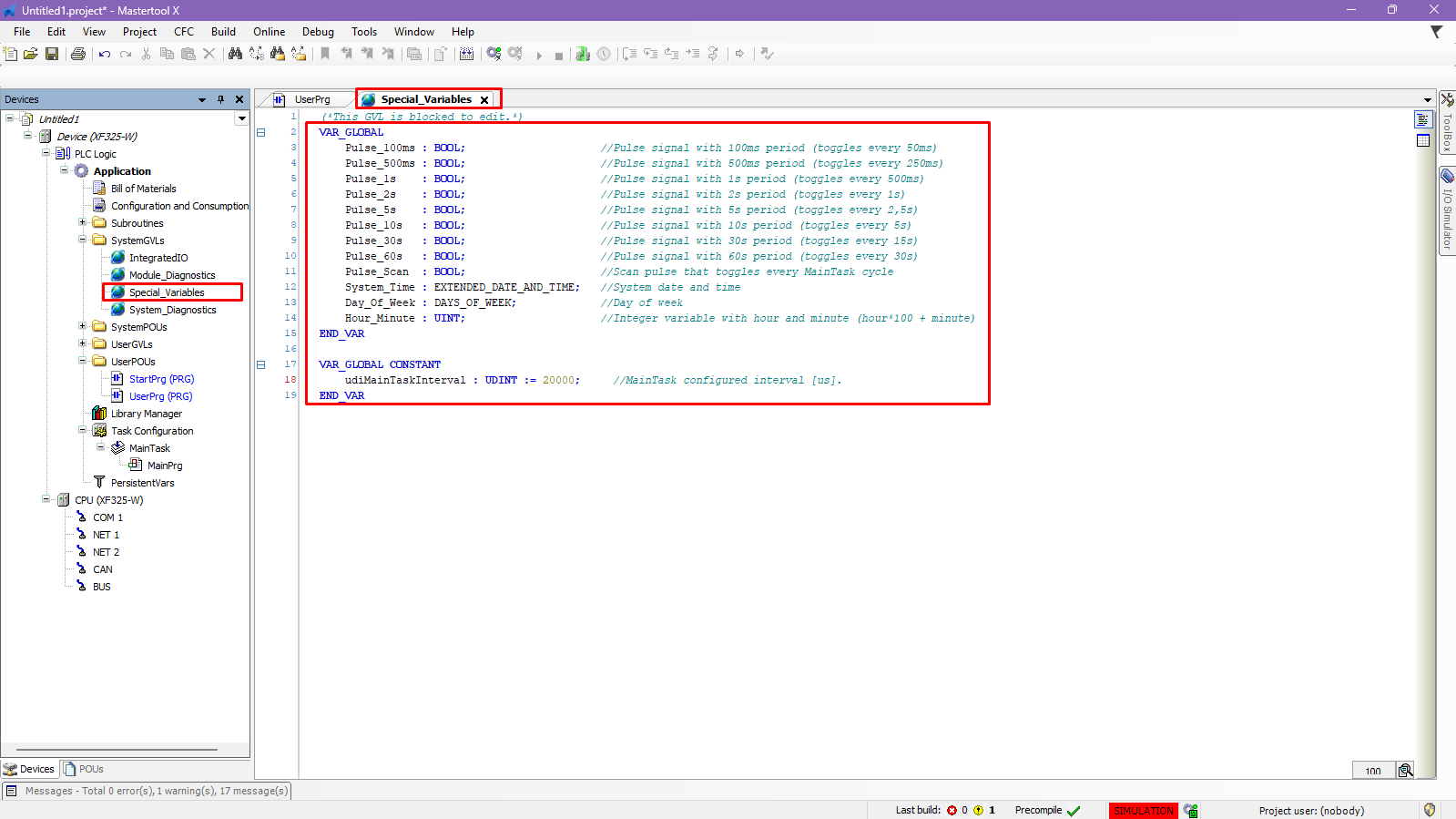The width and height of the screenshot is (1456, 819).
Task: Switch the editor to textual view
Action: click(1423, 119)
